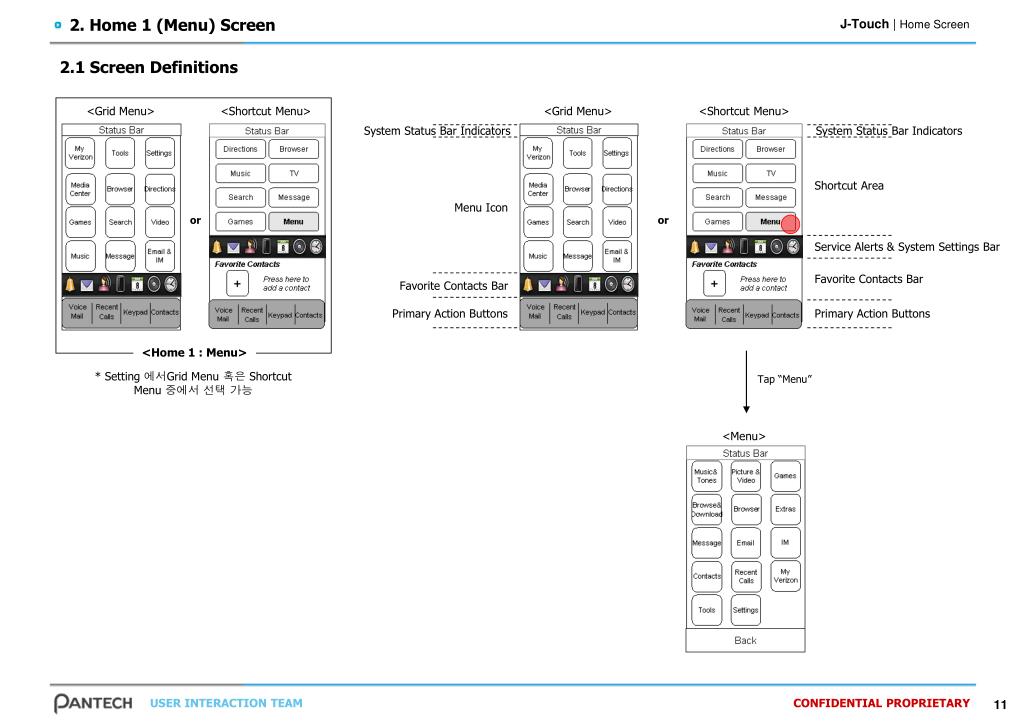Viewport: 1024px width, 724px height.
Task: Tap the envelope icon in the Grid Menu beside Menu Icon label
Action: tap(544, 285)
